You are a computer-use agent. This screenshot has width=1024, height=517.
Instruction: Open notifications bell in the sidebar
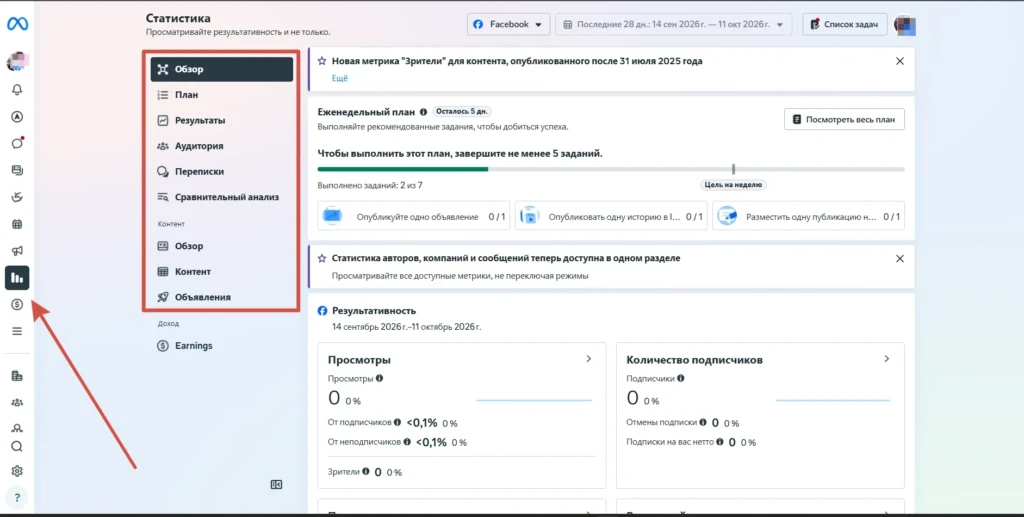[17, 90]
